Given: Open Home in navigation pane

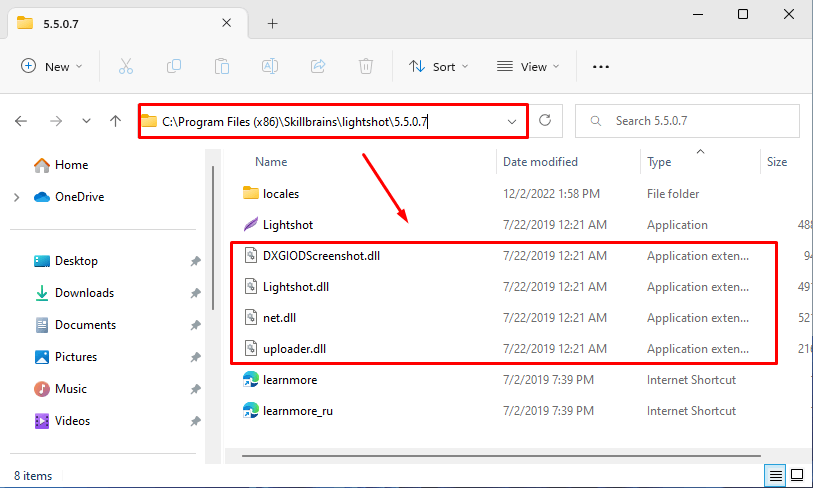Looking at the screenshot, I should (61, 165).
